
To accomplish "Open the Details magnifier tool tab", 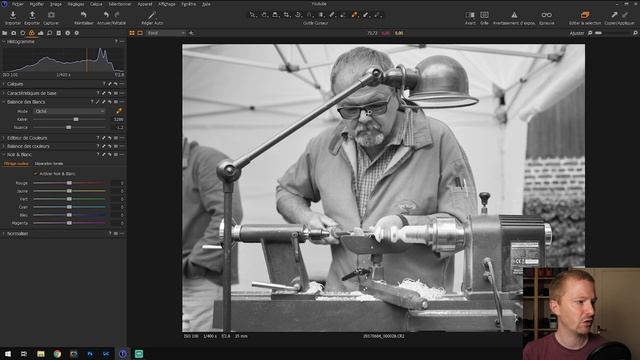I will coord(49,33).
